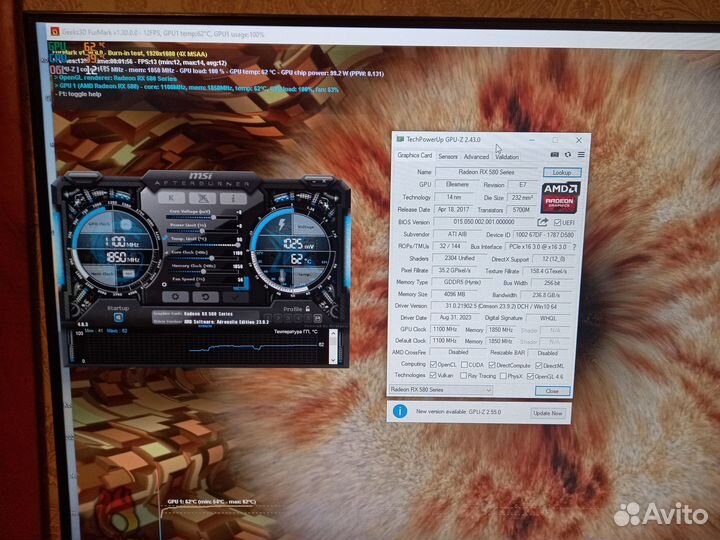This screenshot has height=540, width=720.
Task: Click the blue info icon in update bar
Action: 400,411
